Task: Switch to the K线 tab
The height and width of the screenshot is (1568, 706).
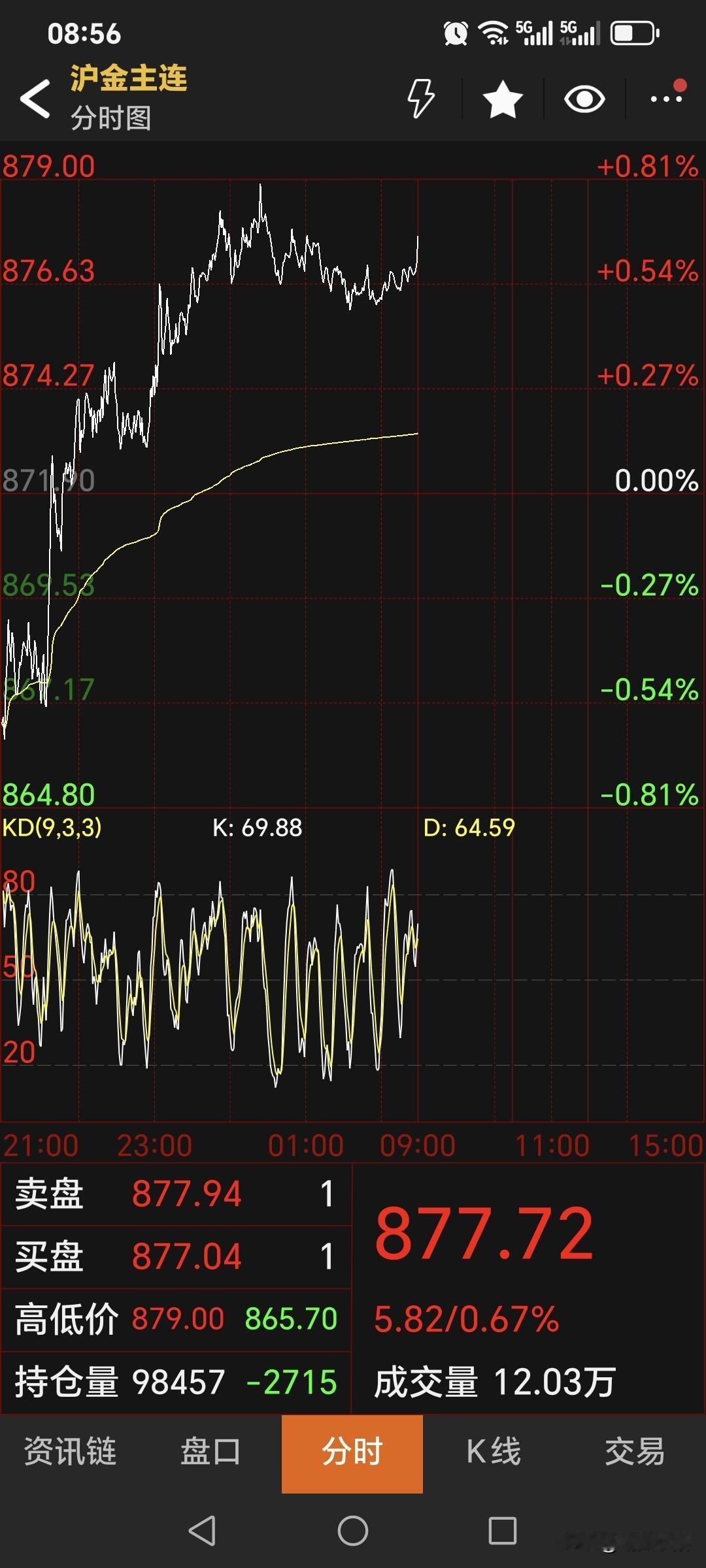Action: click(494, 1452)
